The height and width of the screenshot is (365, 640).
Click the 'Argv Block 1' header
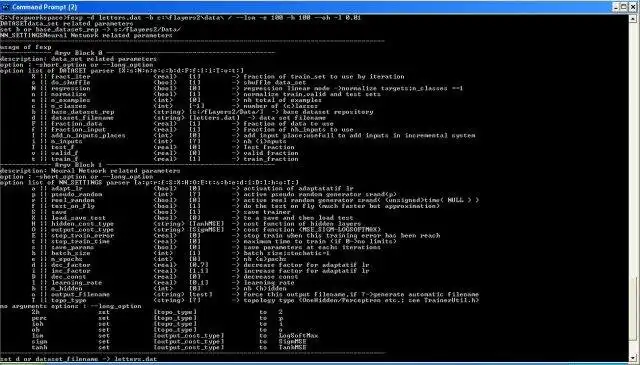(x=78, y=165)
